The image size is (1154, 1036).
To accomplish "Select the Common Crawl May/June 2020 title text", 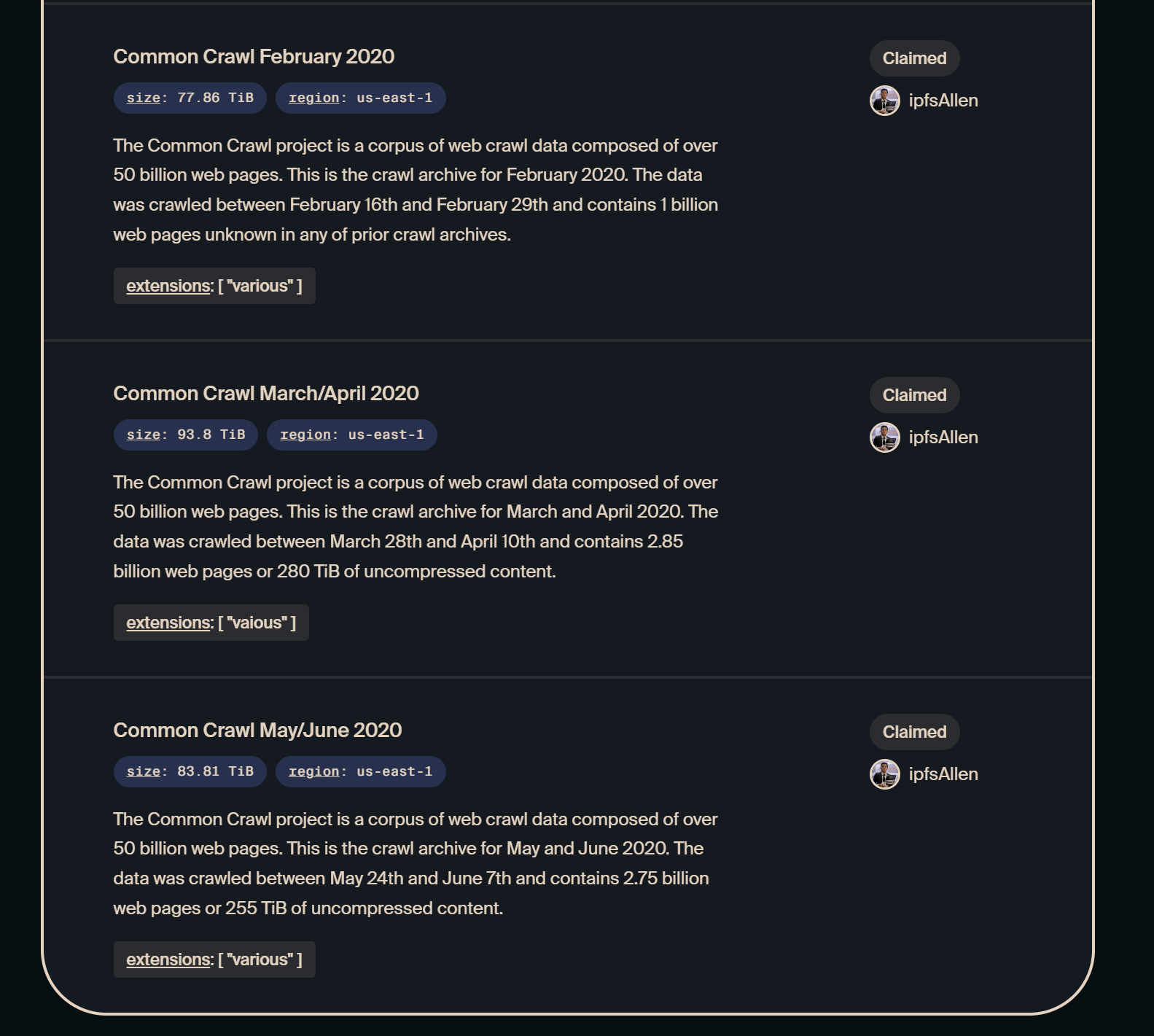I will coord(257,730).
